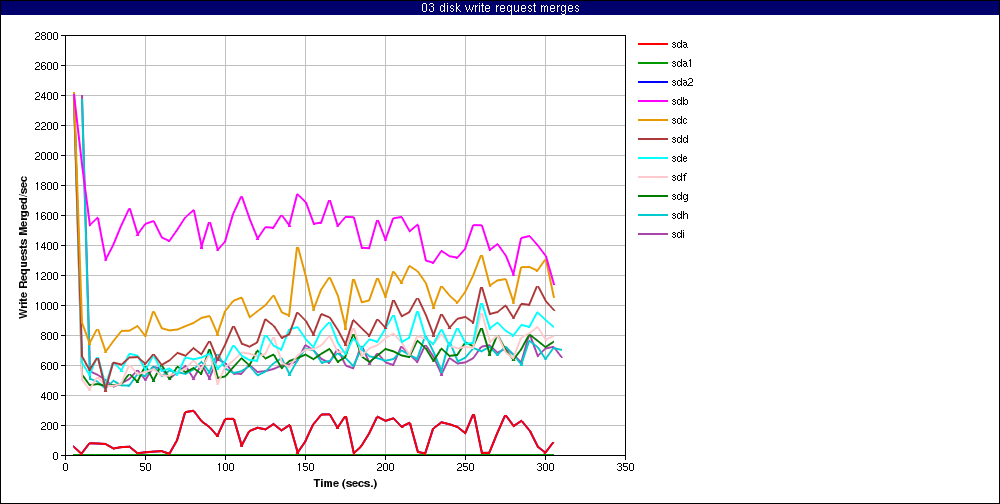Select the sda2 legend label
This screenshot has width=1000, height=504.
coord(682,82)
